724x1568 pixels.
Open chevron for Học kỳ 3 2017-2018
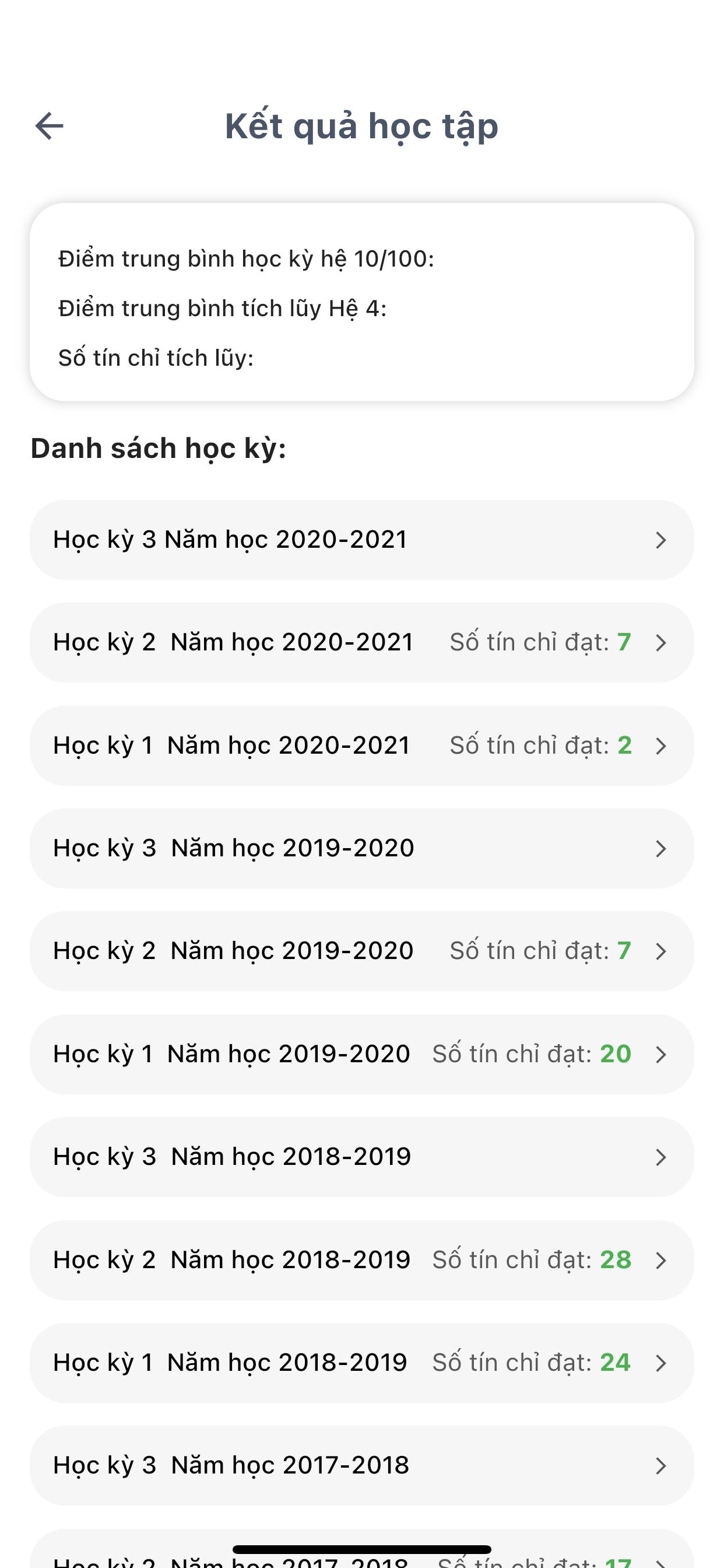(x=660, y=1466)
